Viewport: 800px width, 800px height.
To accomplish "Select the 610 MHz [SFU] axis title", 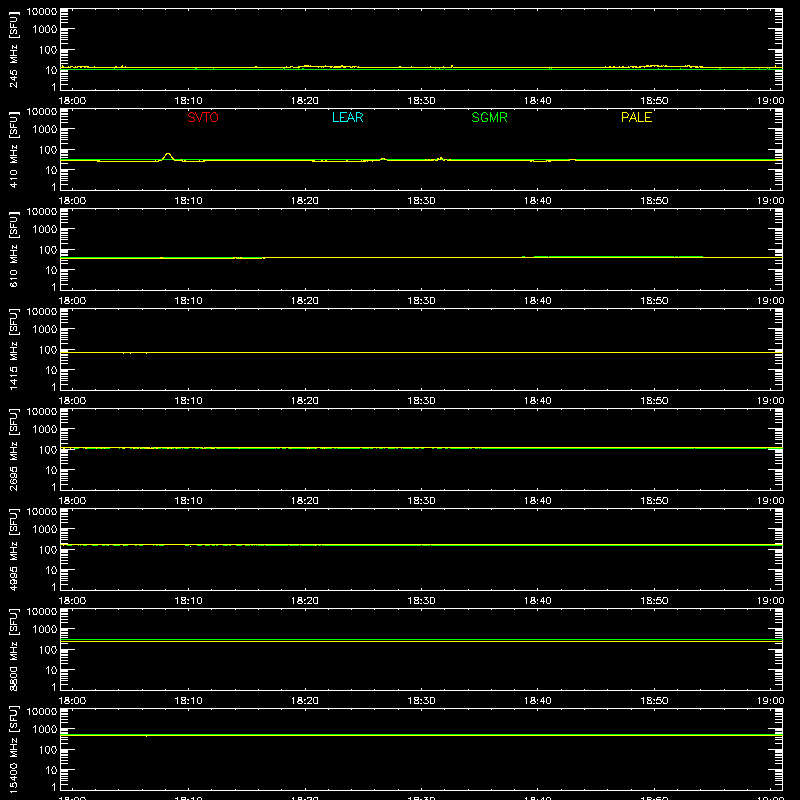I will (x=14, y=249).
